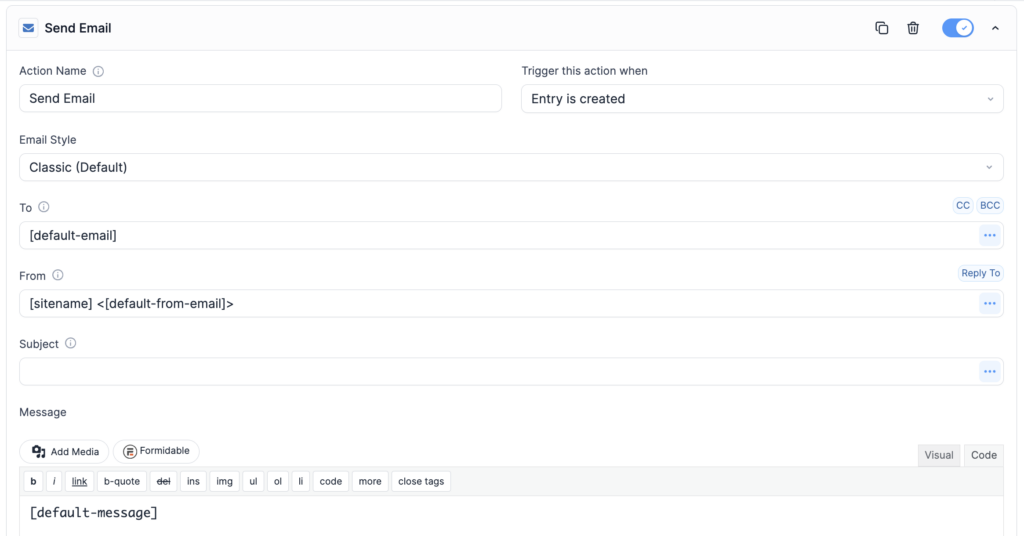Click the Send Email header title
Image resolution: width=1024 pixels, height=536 pixels.
78,28
